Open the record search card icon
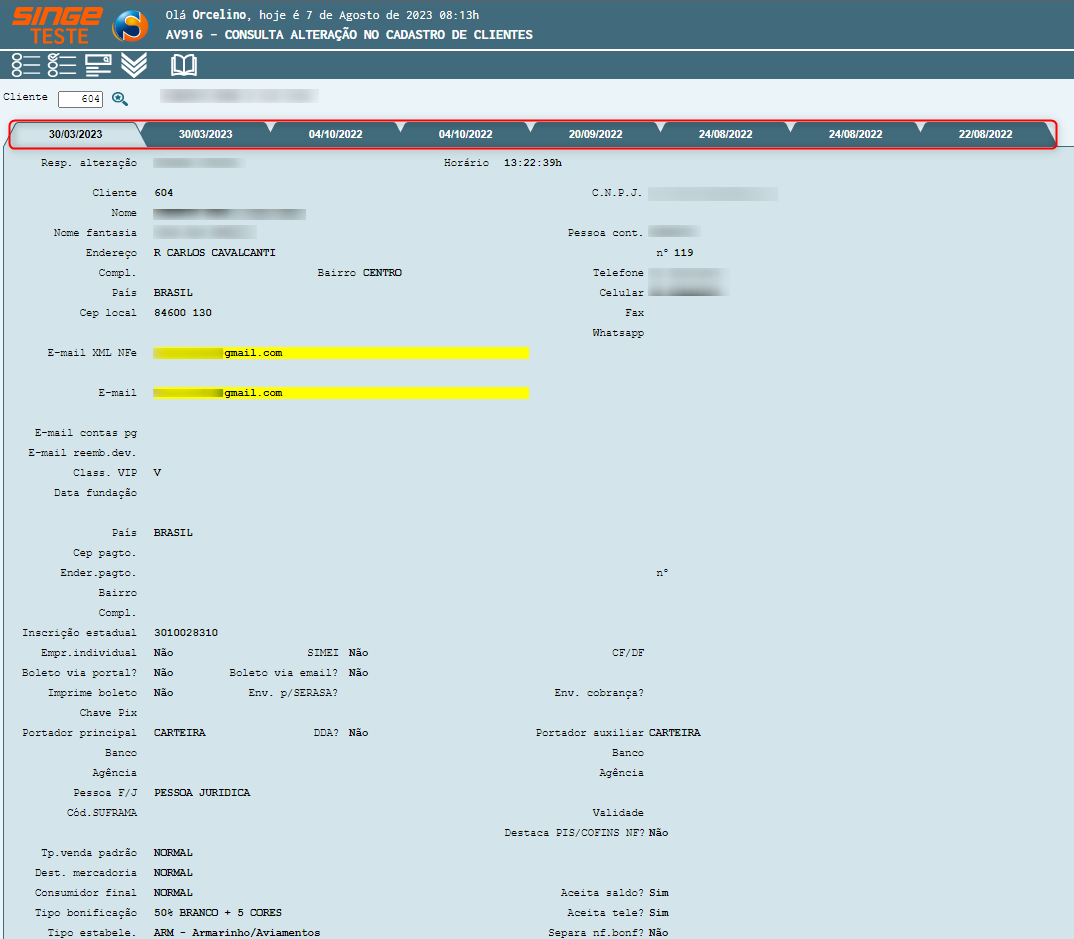1074x939 pixels. 98,65
